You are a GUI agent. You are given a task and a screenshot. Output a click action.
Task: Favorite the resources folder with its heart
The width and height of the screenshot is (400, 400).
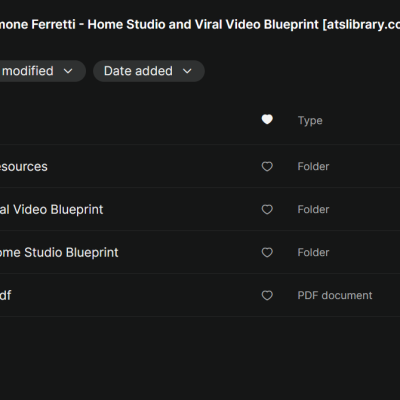[x=267, y=166]
